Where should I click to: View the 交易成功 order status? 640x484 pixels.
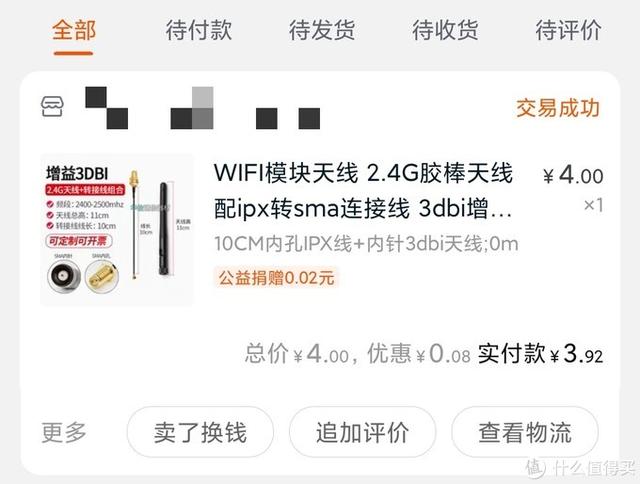(558, 108)
